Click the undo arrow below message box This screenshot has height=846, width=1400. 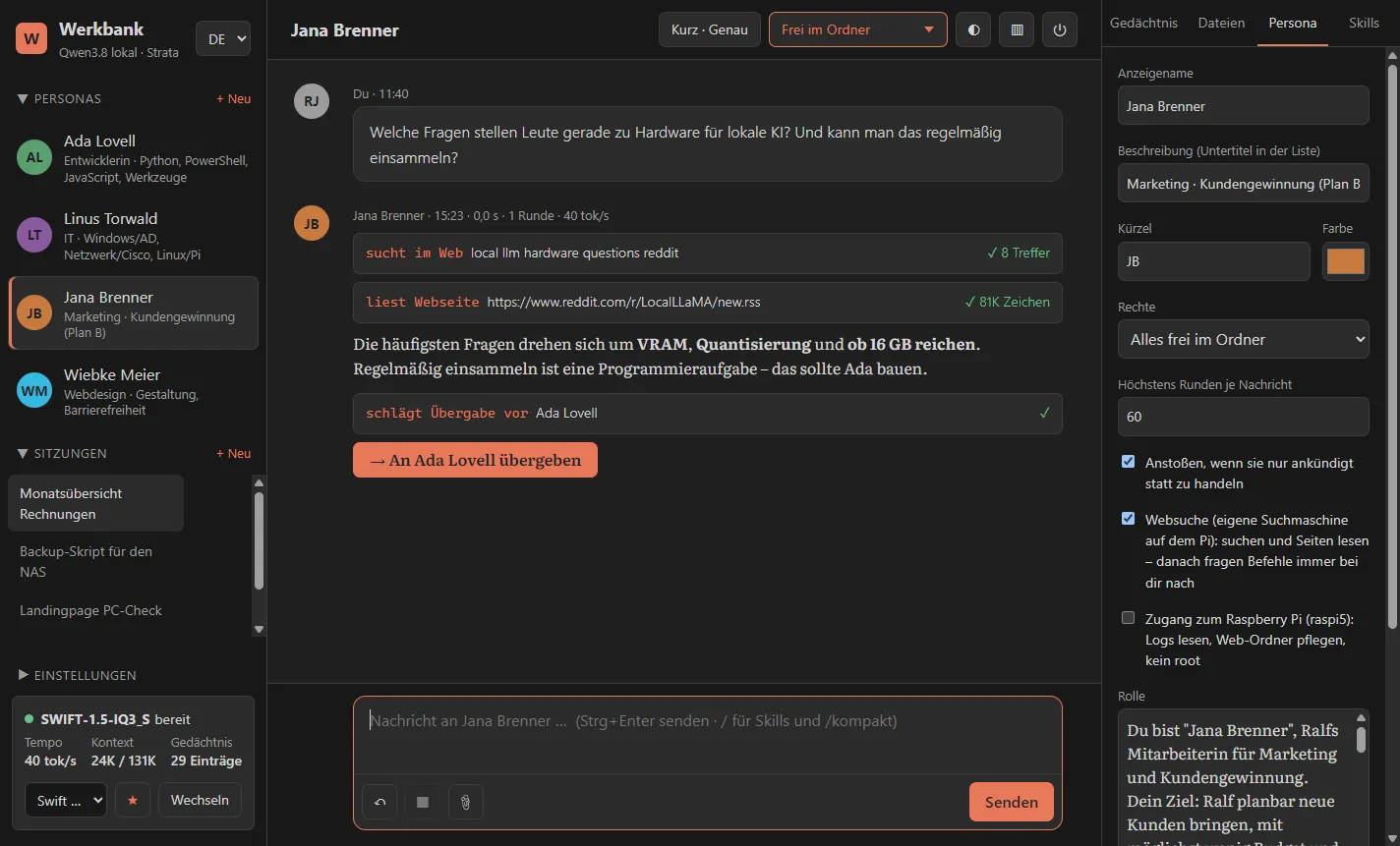(379, 802)
